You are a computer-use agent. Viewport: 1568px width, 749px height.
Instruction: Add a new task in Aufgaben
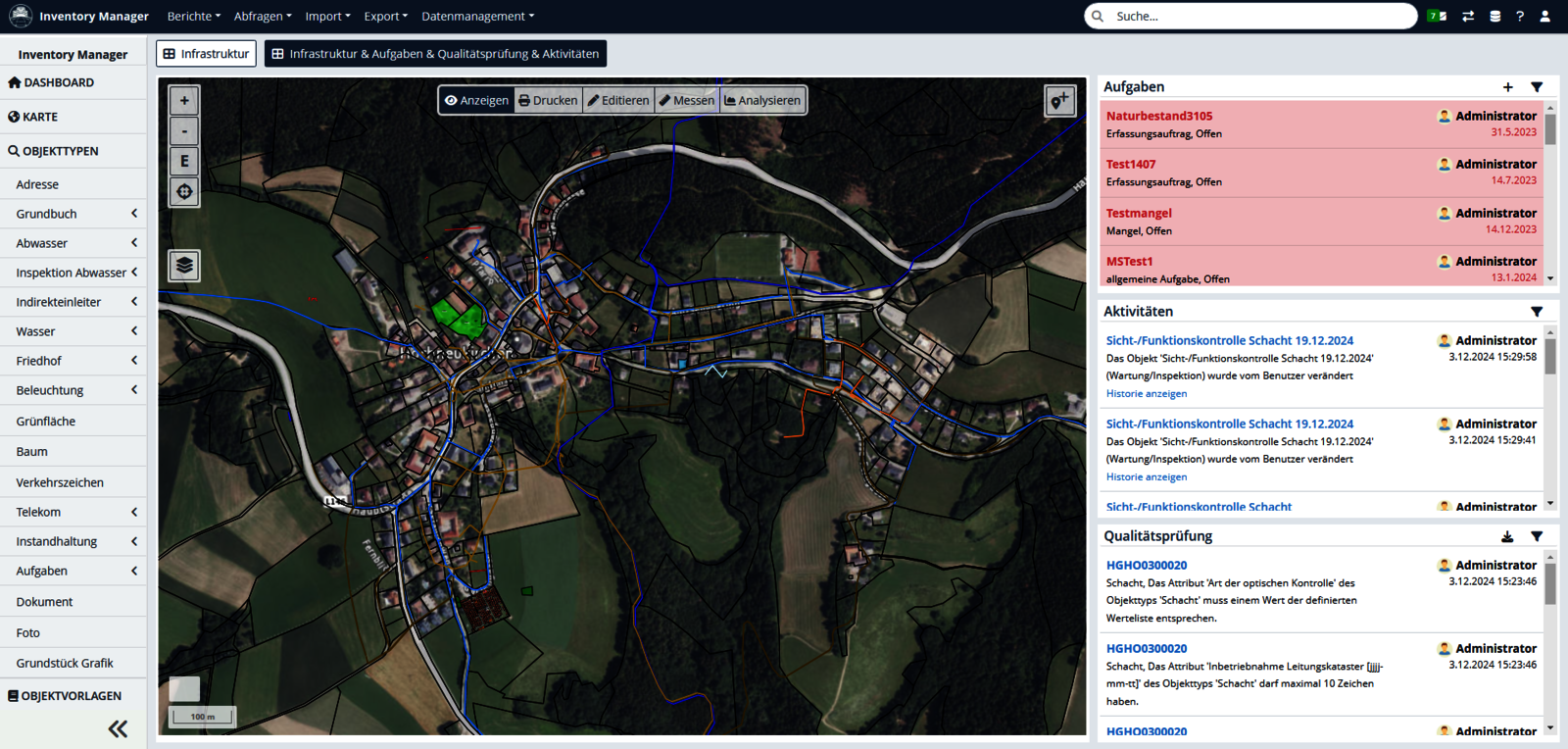point(1507,87)
